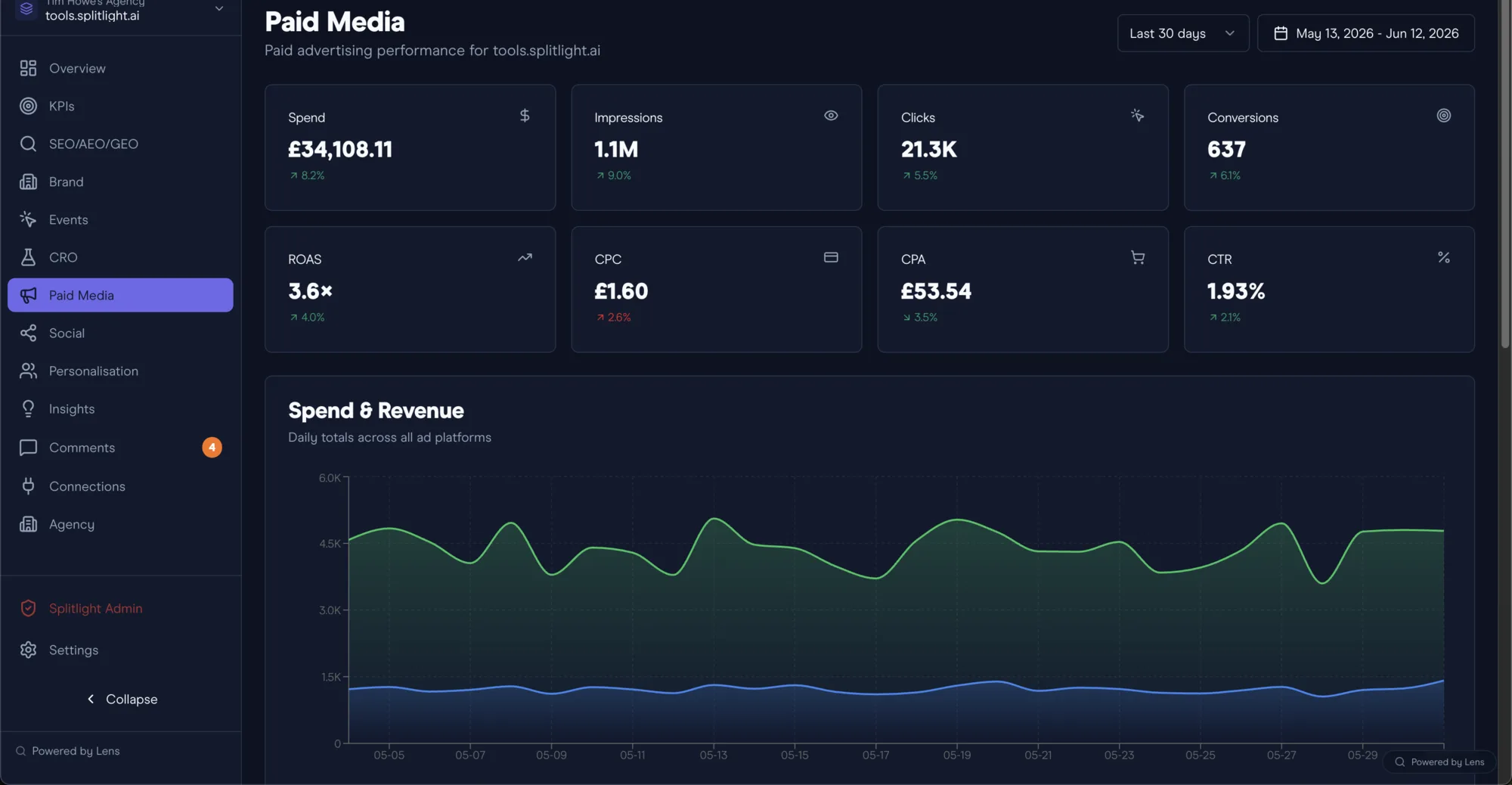
Task: Click the shopping cart icon on CPA card
Action: pos(1137,257)
